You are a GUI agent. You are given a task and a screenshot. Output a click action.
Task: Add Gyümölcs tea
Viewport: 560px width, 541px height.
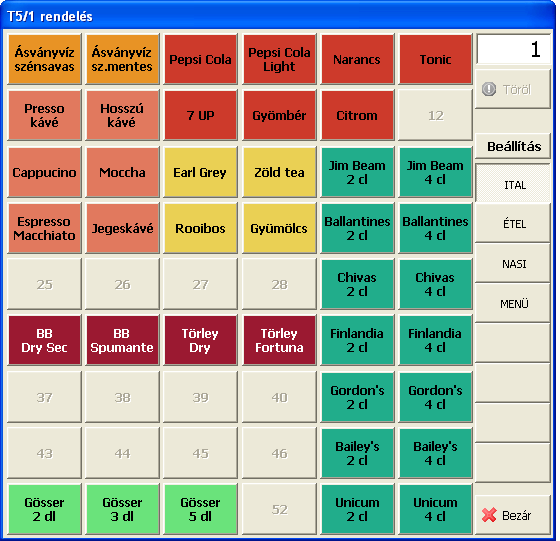tap(279, 228)
